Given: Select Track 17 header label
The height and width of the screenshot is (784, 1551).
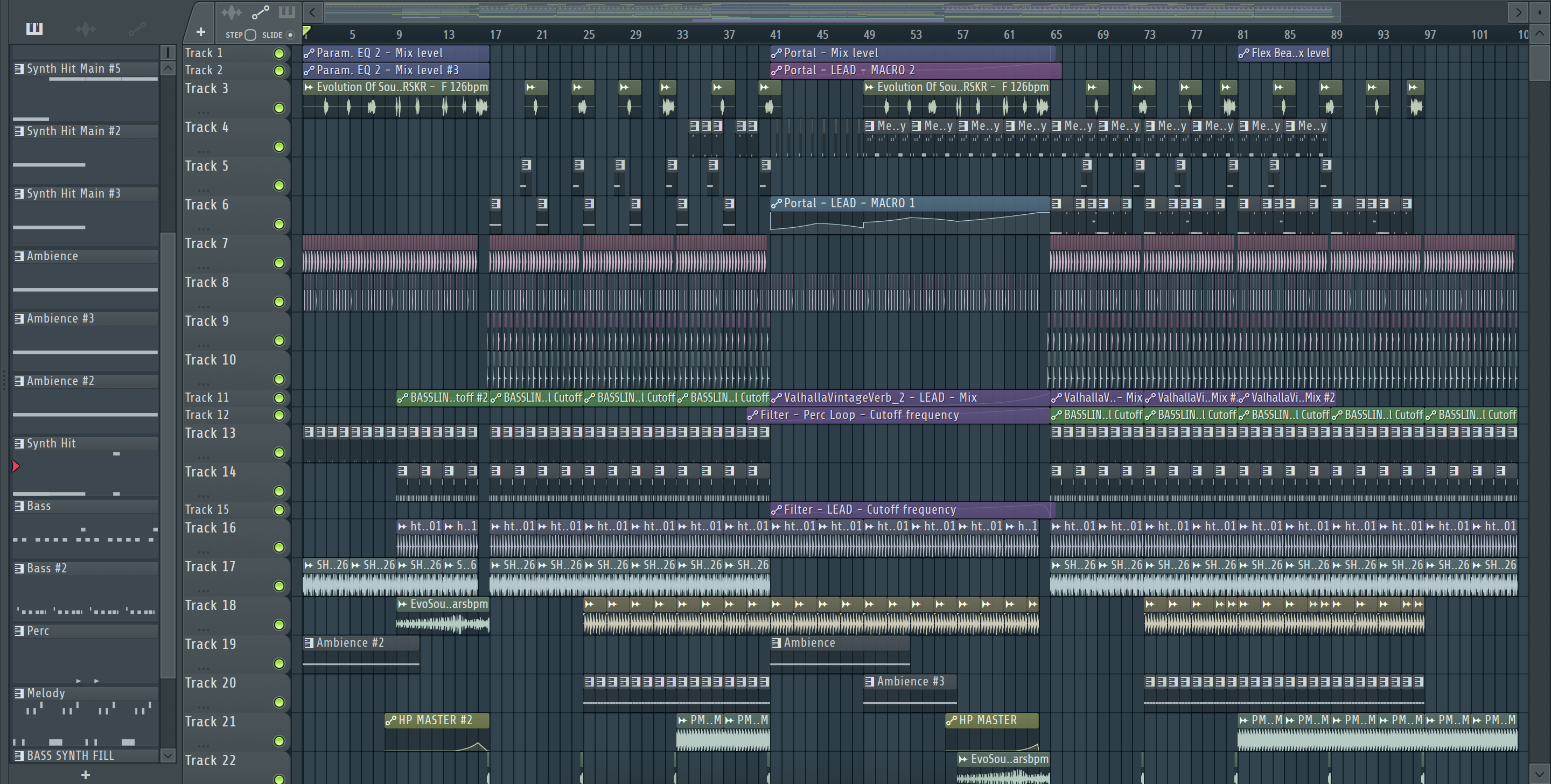Looking at the screenshot, I should point(210,567).
